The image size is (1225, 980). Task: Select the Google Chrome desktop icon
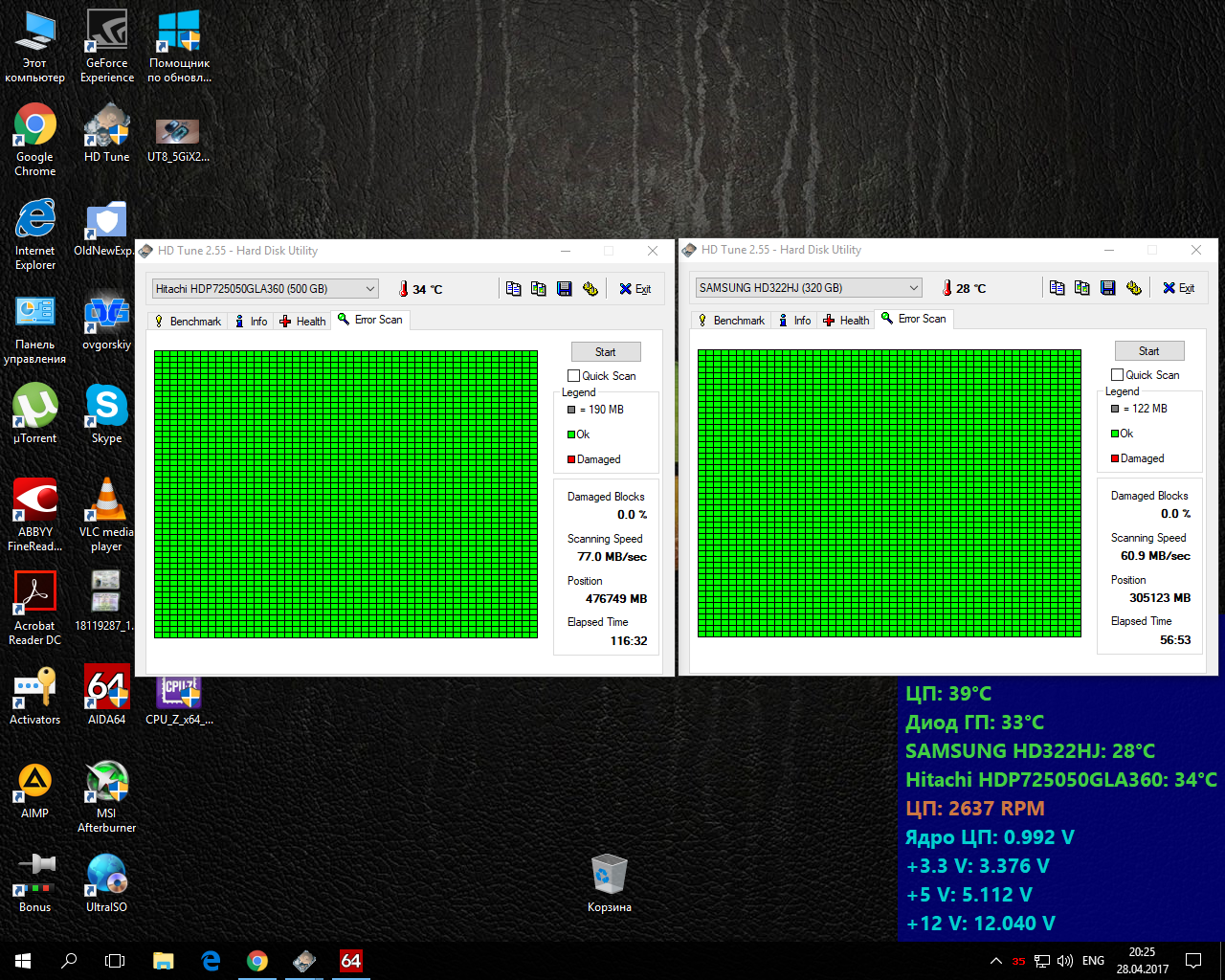[x=35, y=141]
